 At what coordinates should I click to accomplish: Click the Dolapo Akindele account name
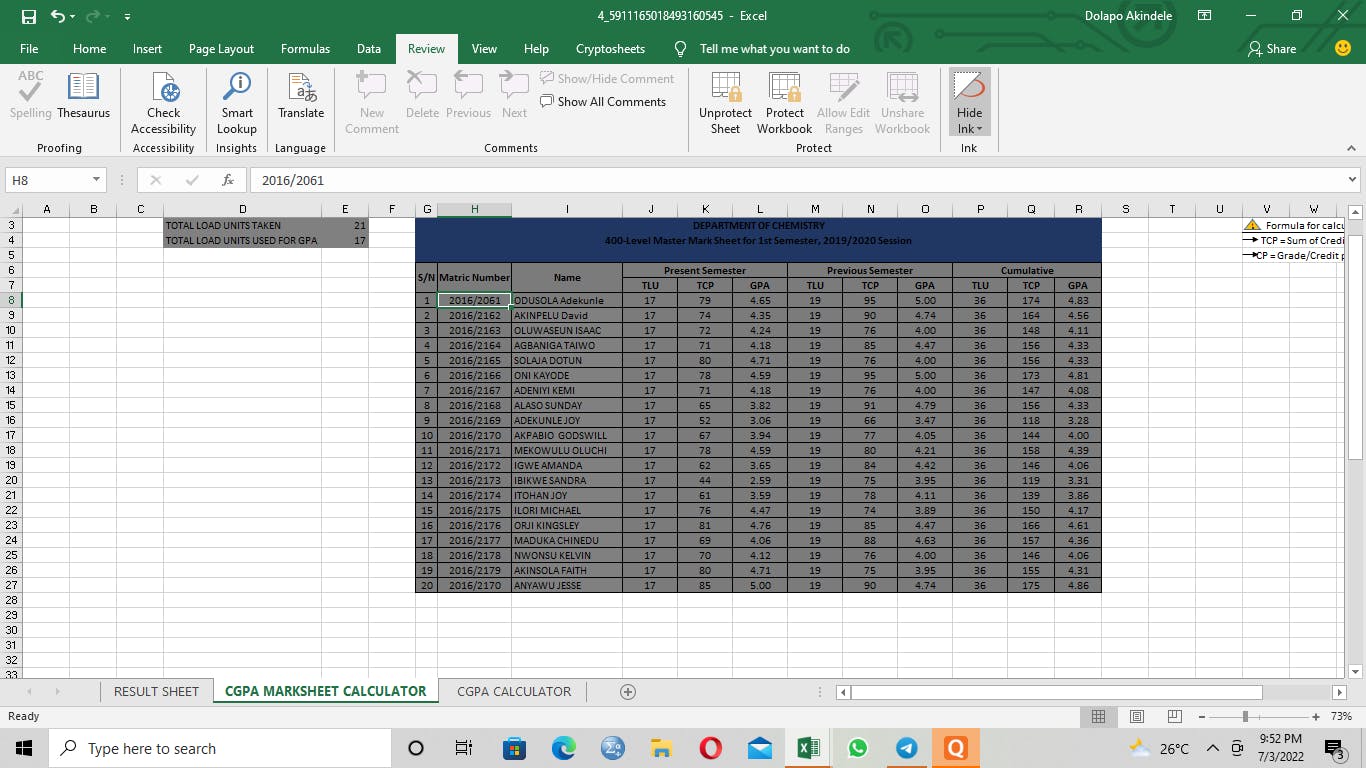[x=1127, y=16]
